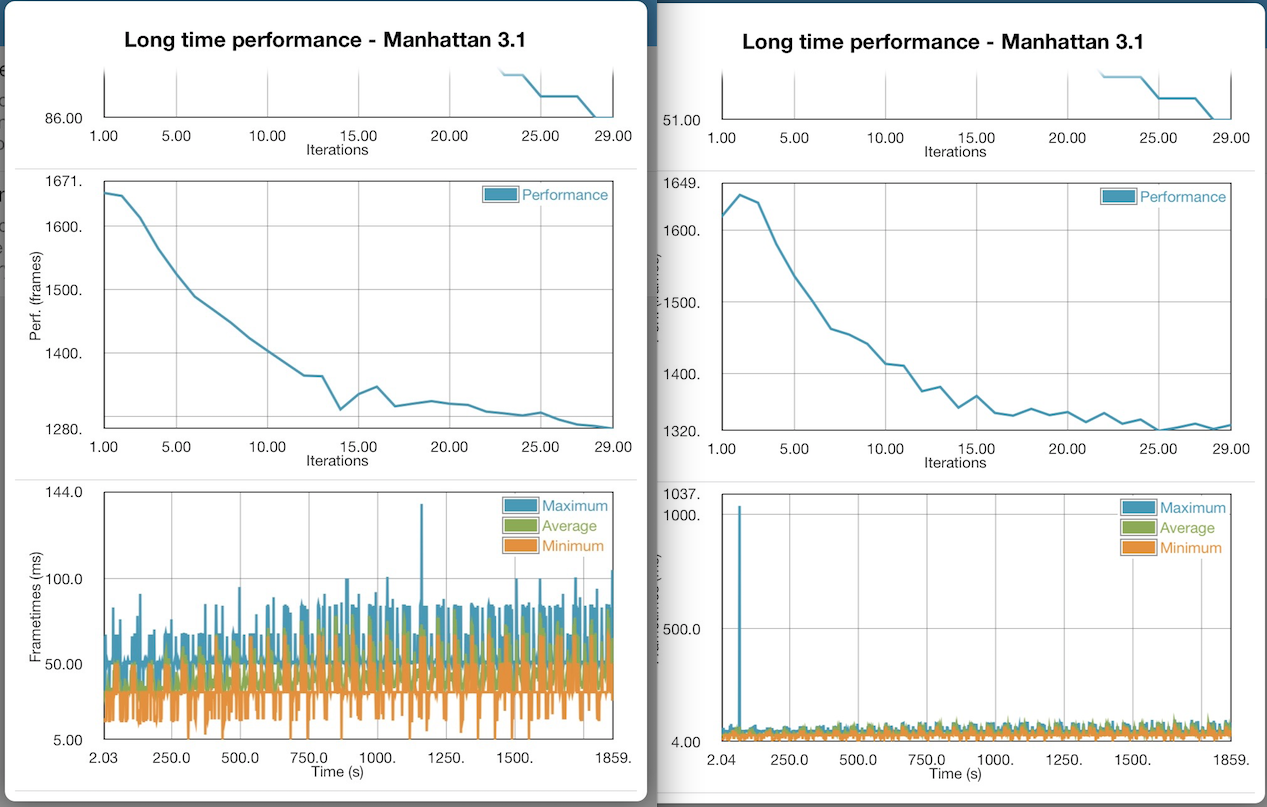Click the '50.00' frametimes axis value
Viewport: 1267px width, 807px height.
(x=63, y=663)
